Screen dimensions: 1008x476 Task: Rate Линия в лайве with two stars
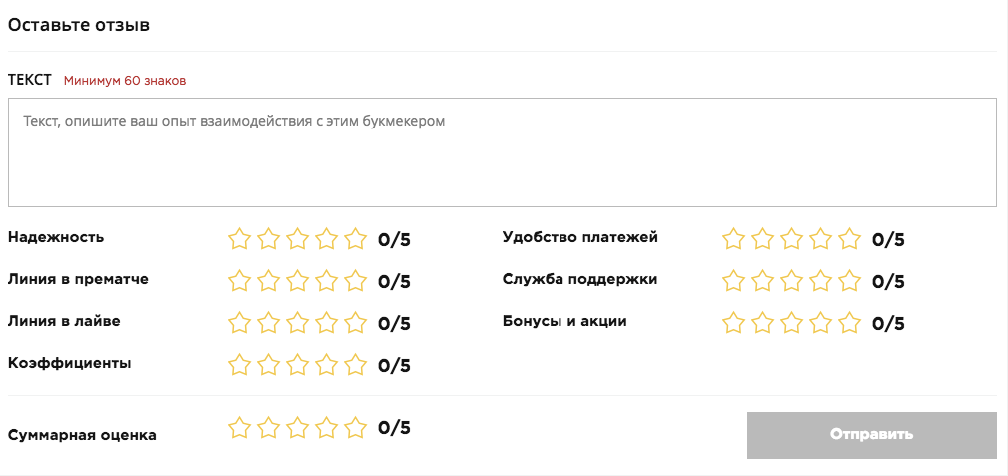coord(268,323)
